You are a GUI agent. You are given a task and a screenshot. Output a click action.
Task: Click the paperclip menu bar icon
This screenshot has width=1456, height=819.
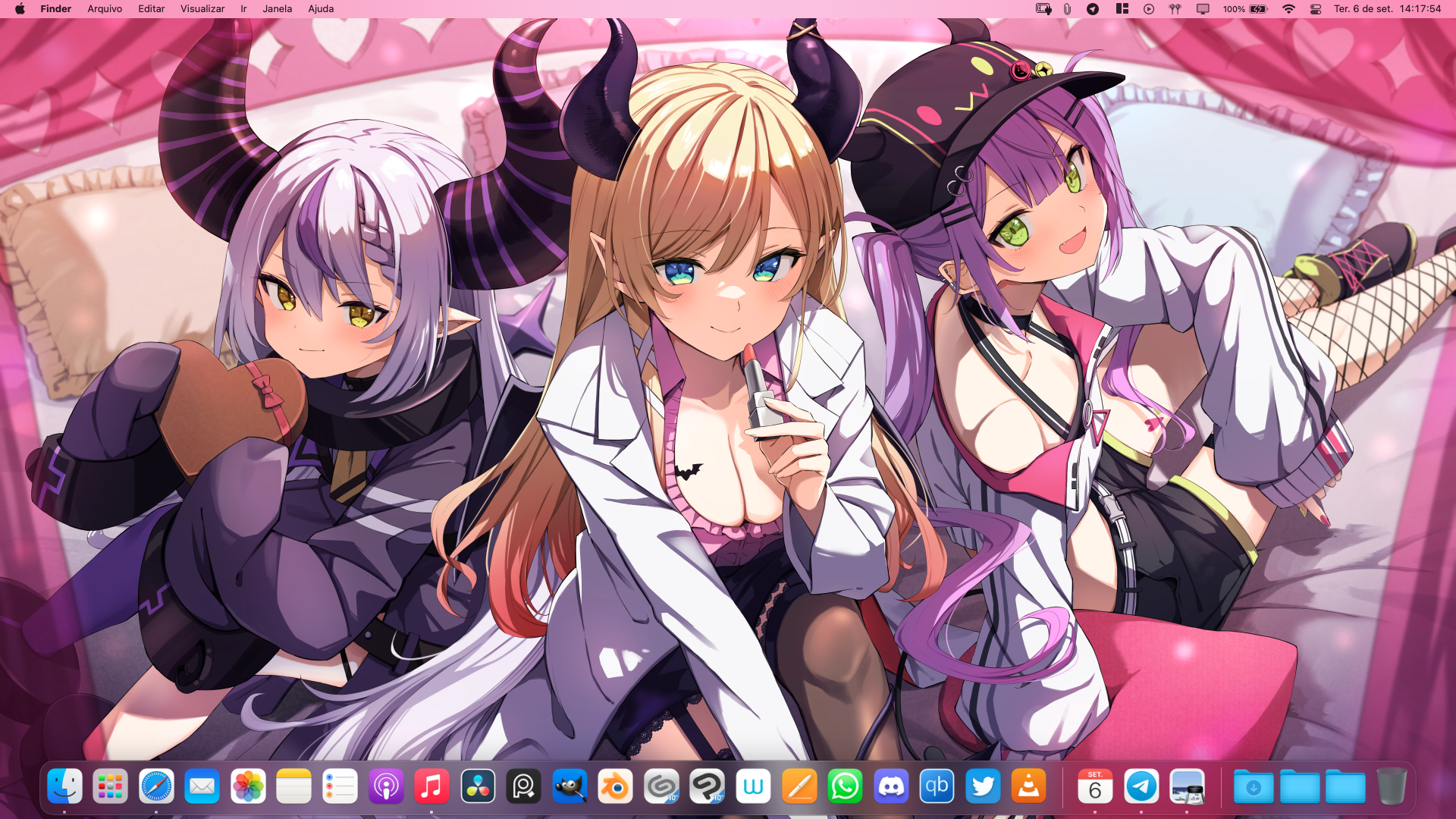click(1067, 9)
